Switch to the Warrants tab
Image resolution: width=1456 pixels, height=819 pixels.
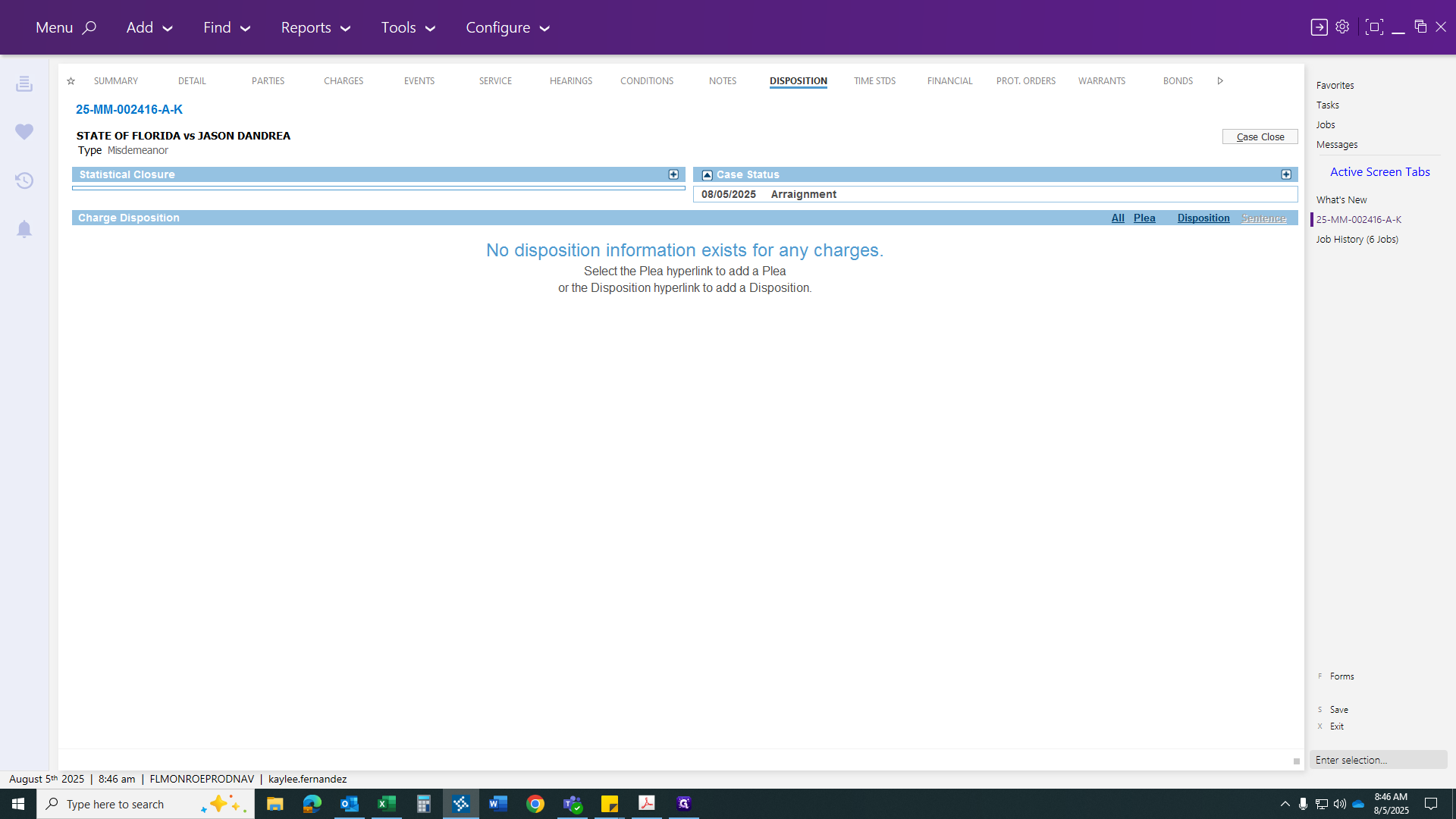[x=1102, y=81]
